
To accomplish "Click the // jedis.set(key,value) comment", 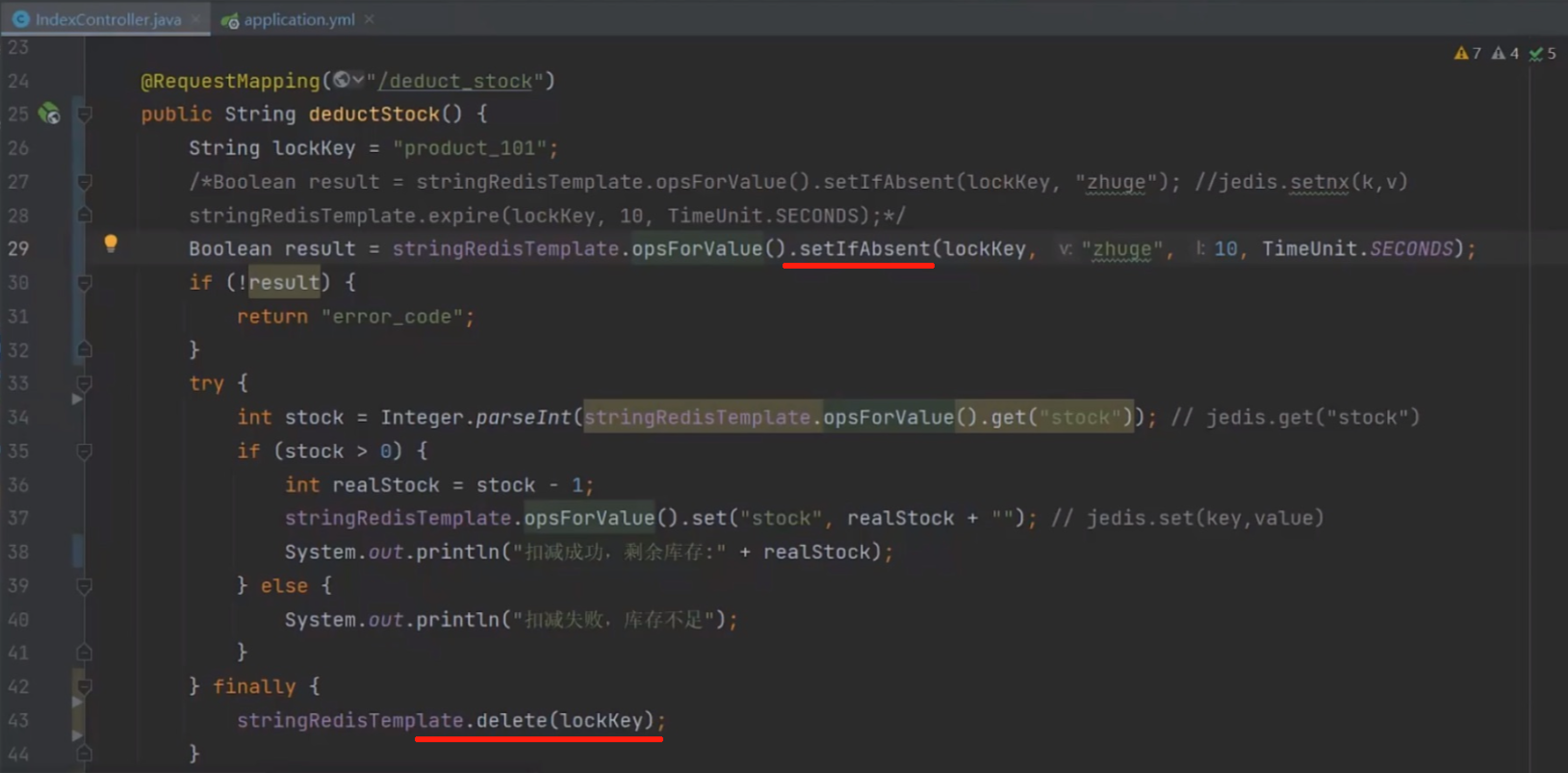I will pyautogui.click(x=1188, y=519).
